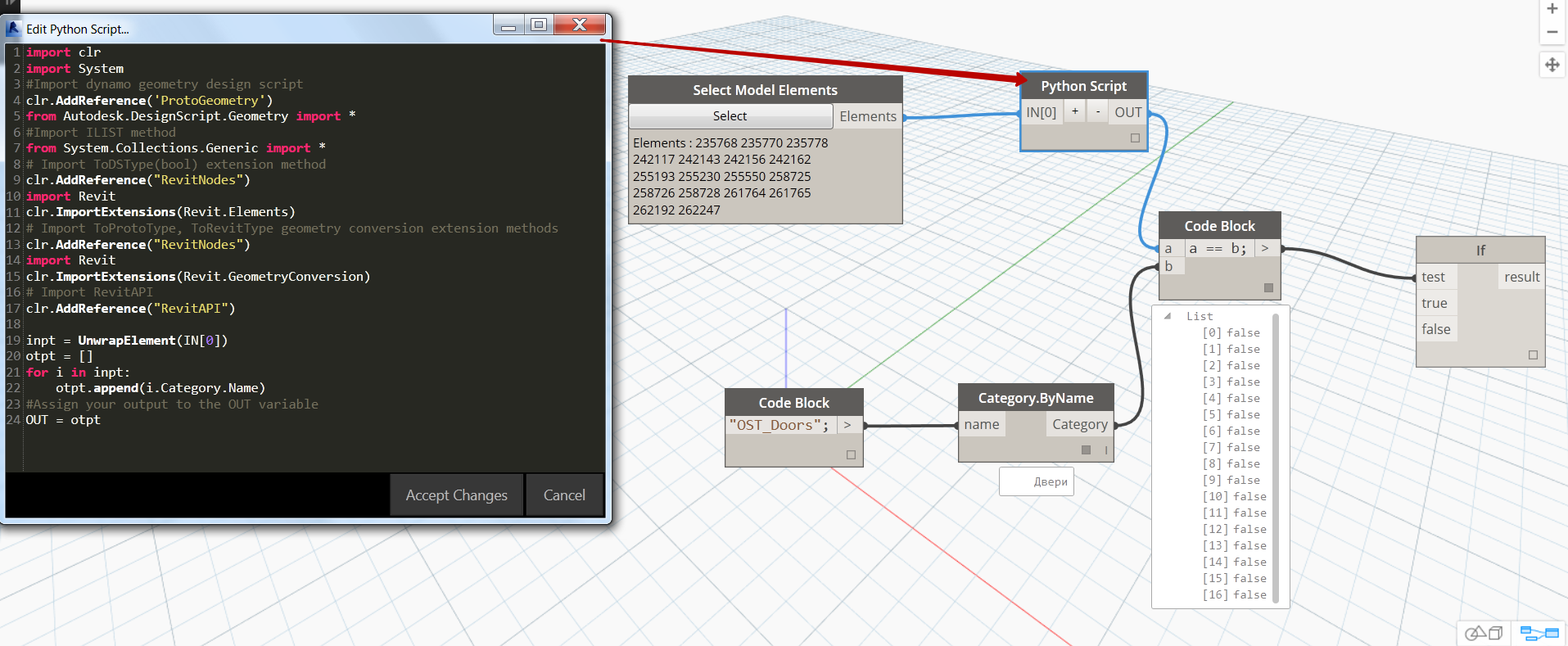Image resolution: width=1568 pixels, height=646 pixels.
Task: Maximize the Edit Python Script window
Action: (x=539, y=25)
